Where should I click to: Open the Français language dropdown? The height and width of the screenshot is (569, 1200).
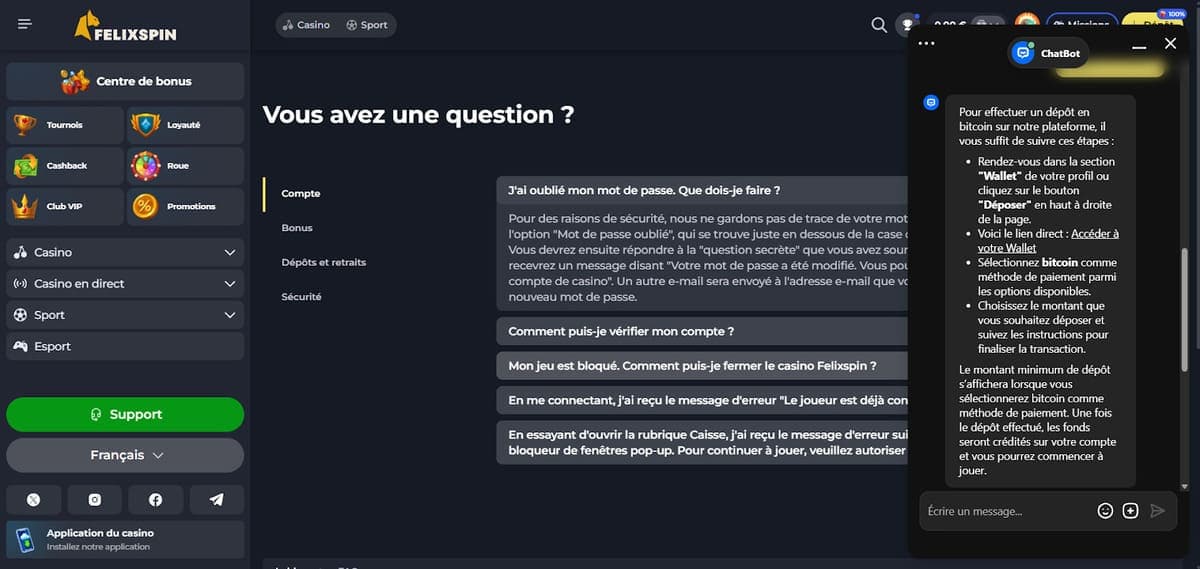125,455
